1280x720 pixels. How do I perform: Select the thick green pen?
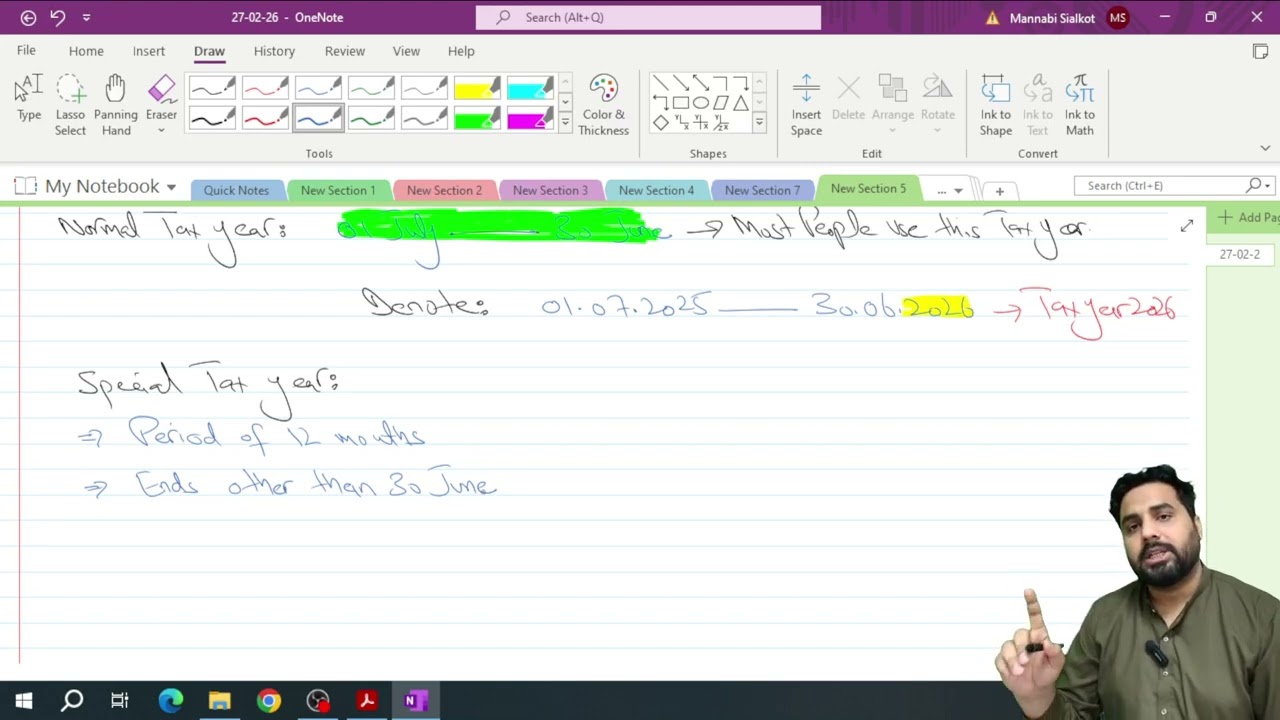coord(371,118)
